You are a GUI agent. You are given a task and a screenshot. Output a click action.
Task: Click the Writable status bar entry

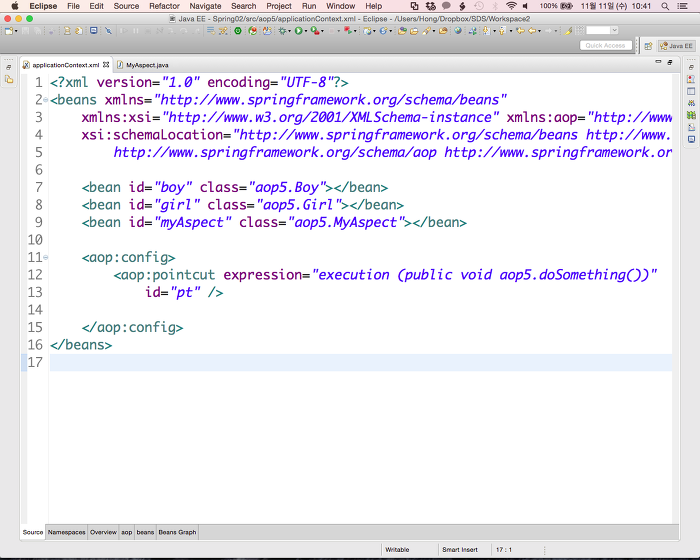(397, 550)
